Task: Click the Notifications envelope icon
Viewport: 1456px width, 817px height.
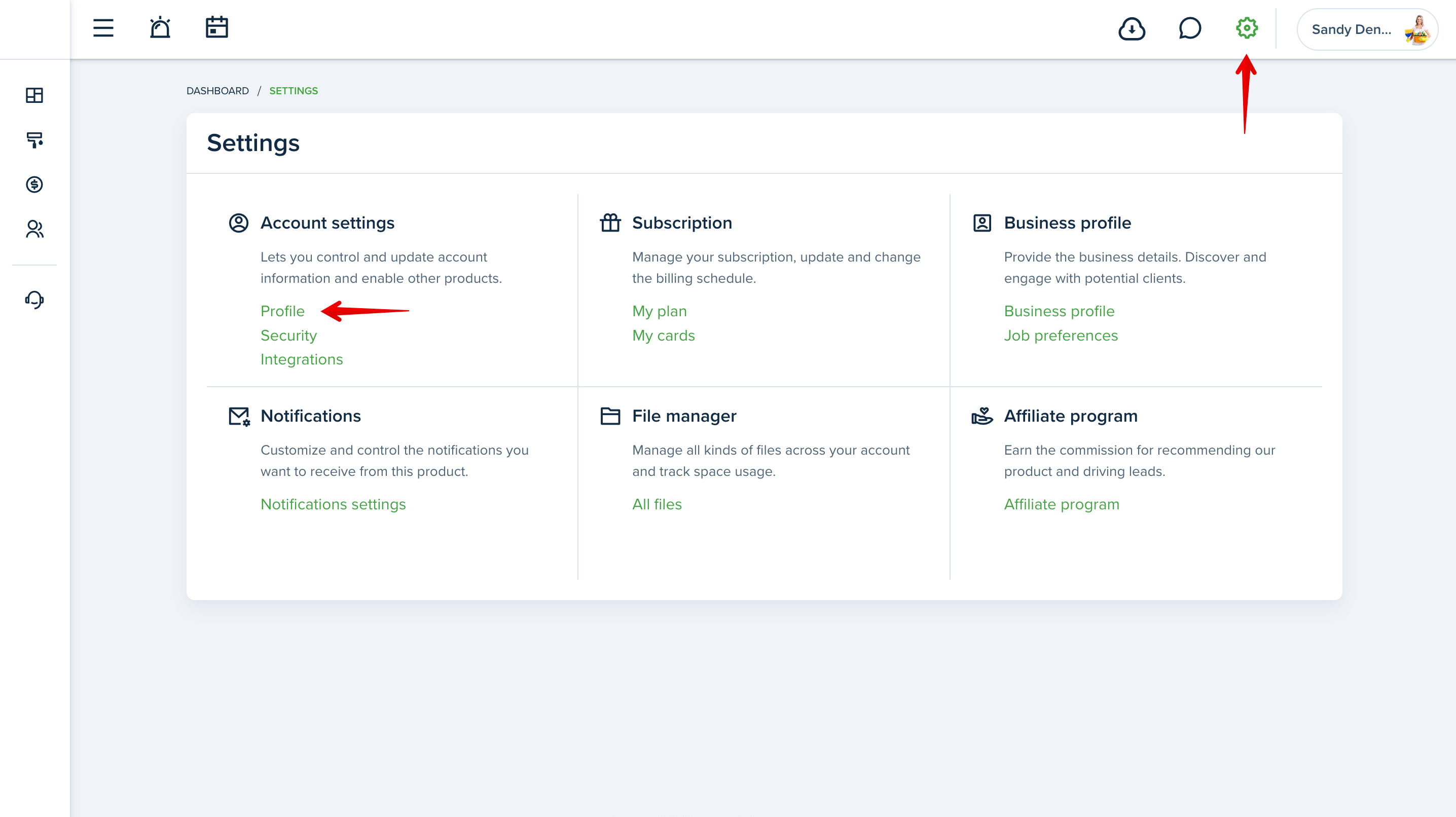Action: [x=239, y=417]
